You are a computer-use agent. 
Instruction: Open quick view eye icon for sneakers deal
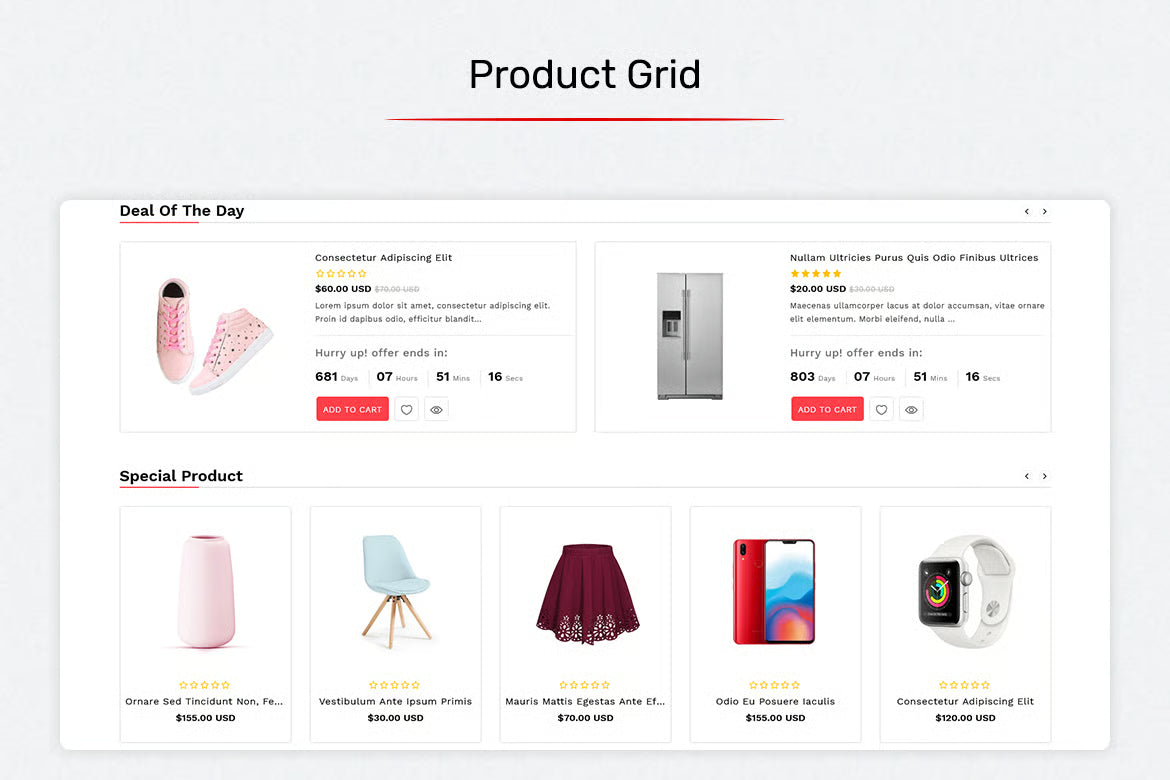pyautogui.click(x=436, y=409)
